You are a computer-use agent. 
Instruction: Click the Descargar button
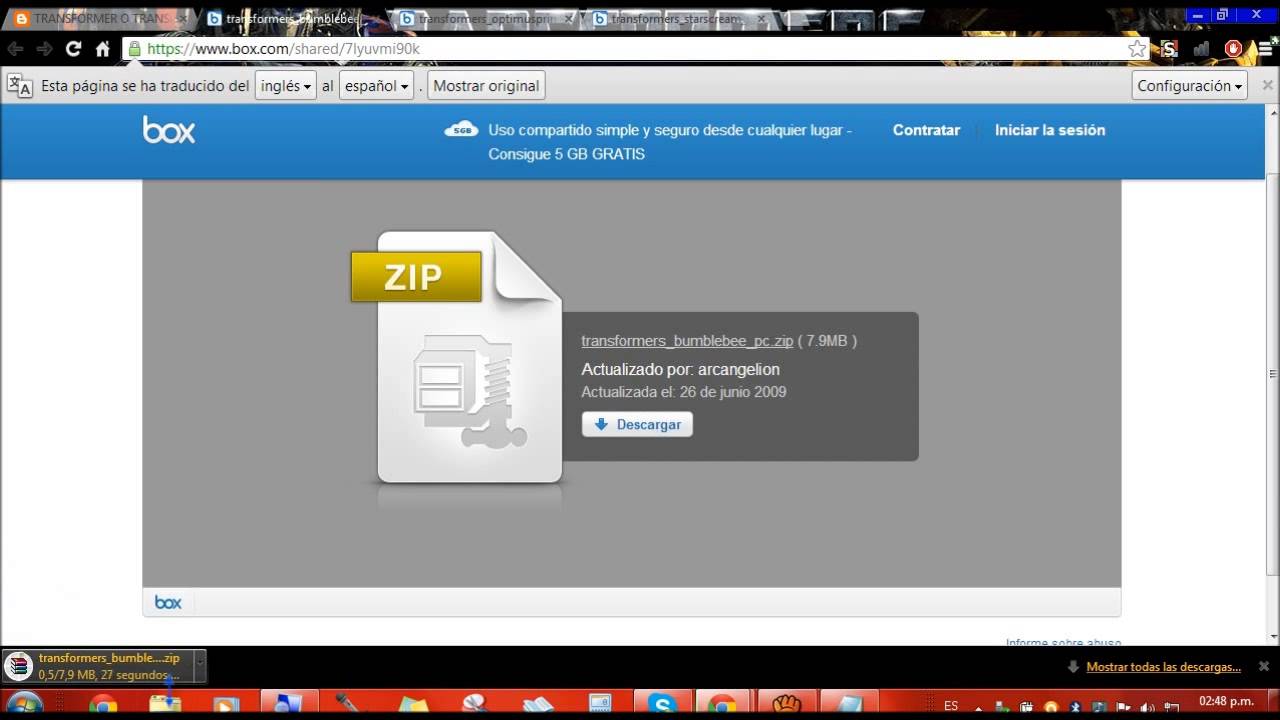[x=637, y=424]
